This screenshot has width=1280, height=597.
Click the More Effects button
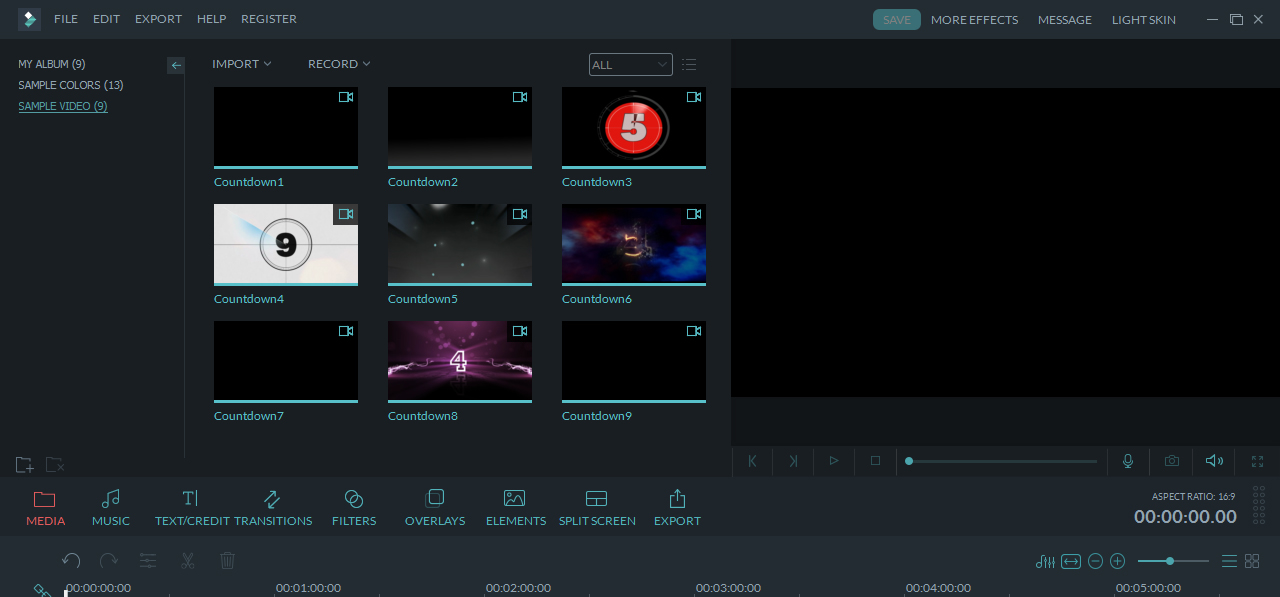coord(974,20)
